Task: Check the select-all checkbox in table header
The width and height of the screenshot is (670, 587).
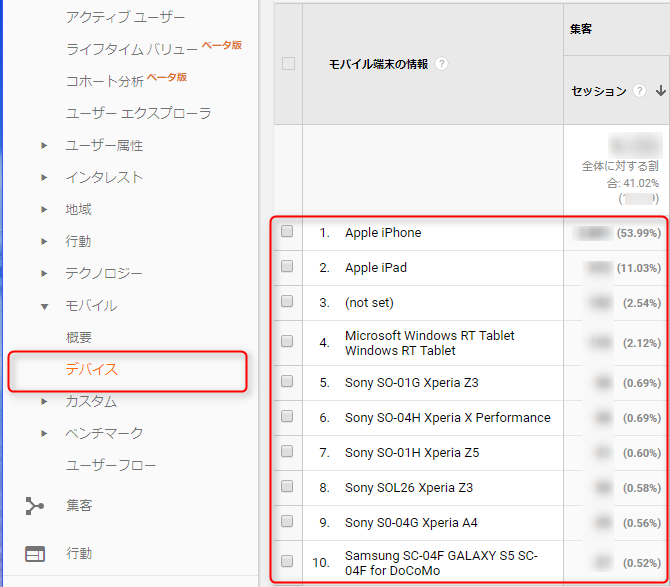Action: click(x=288, y=64)
